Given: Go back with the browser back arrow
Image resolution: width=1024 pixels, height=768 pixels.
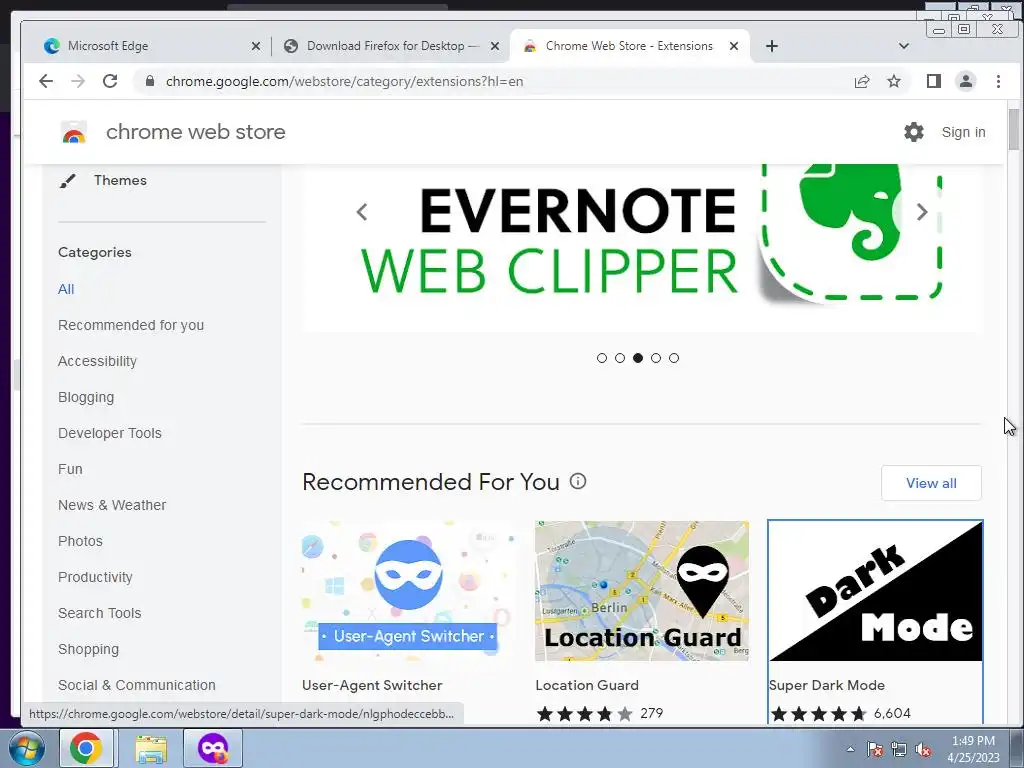Looking at the screenshot, I should [46, 81].
